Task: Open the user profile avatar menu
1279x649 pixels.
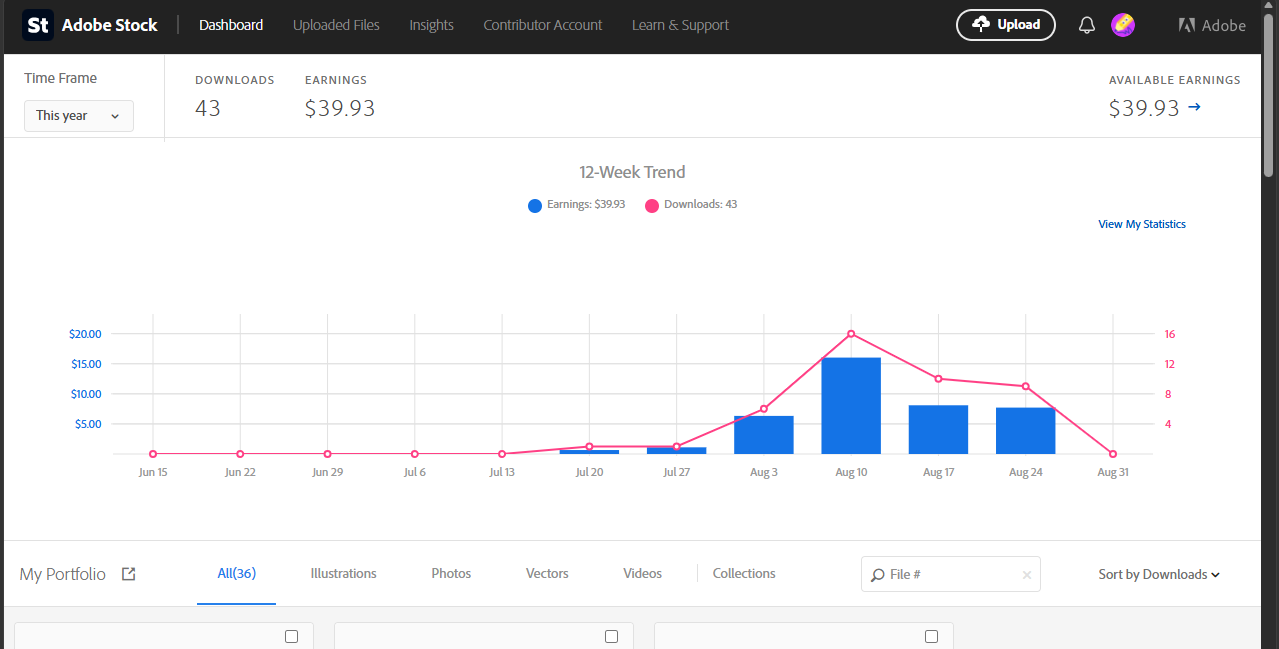Action: [1123, 25]
